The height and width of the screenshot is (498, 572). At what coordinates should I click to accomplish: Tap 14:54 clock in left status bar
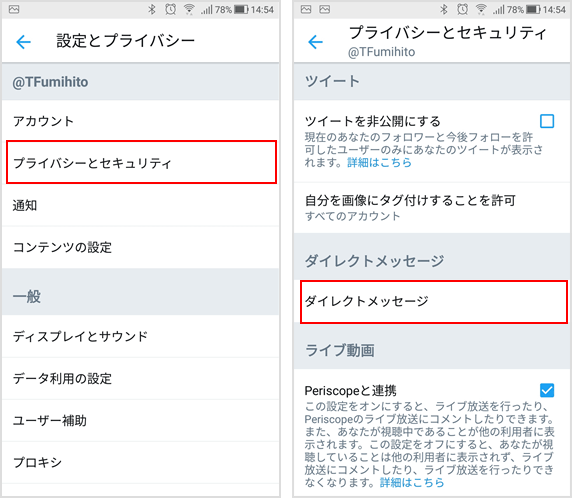262,9
